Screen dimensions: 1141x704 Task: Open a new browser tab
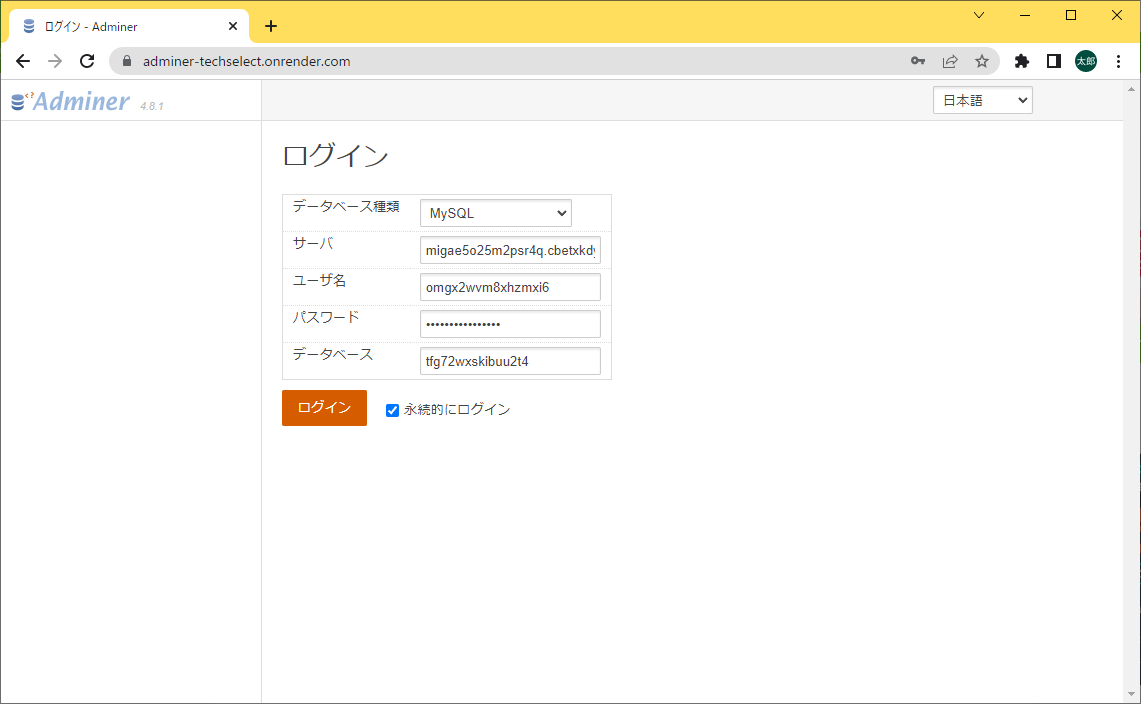pos(271,26)
